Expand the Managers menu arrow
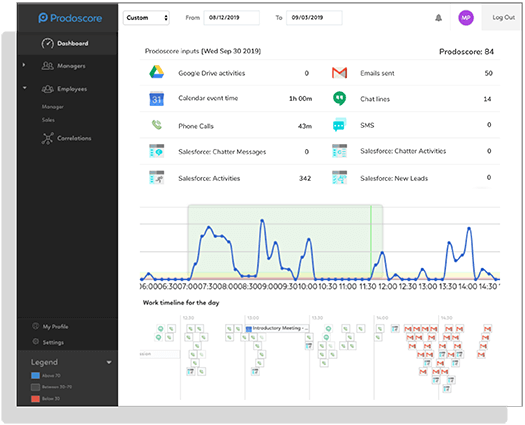Image resolution: width=525 pixels, height=425 pixels. click(24, 65)
